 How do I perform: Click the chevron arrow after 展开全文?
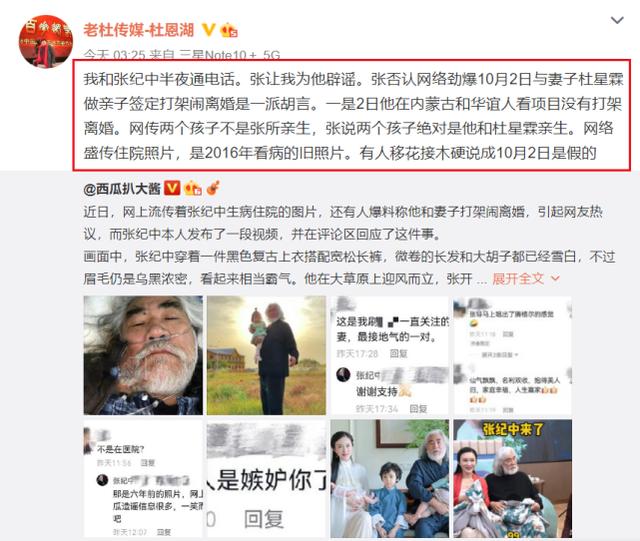pos(555,279)
